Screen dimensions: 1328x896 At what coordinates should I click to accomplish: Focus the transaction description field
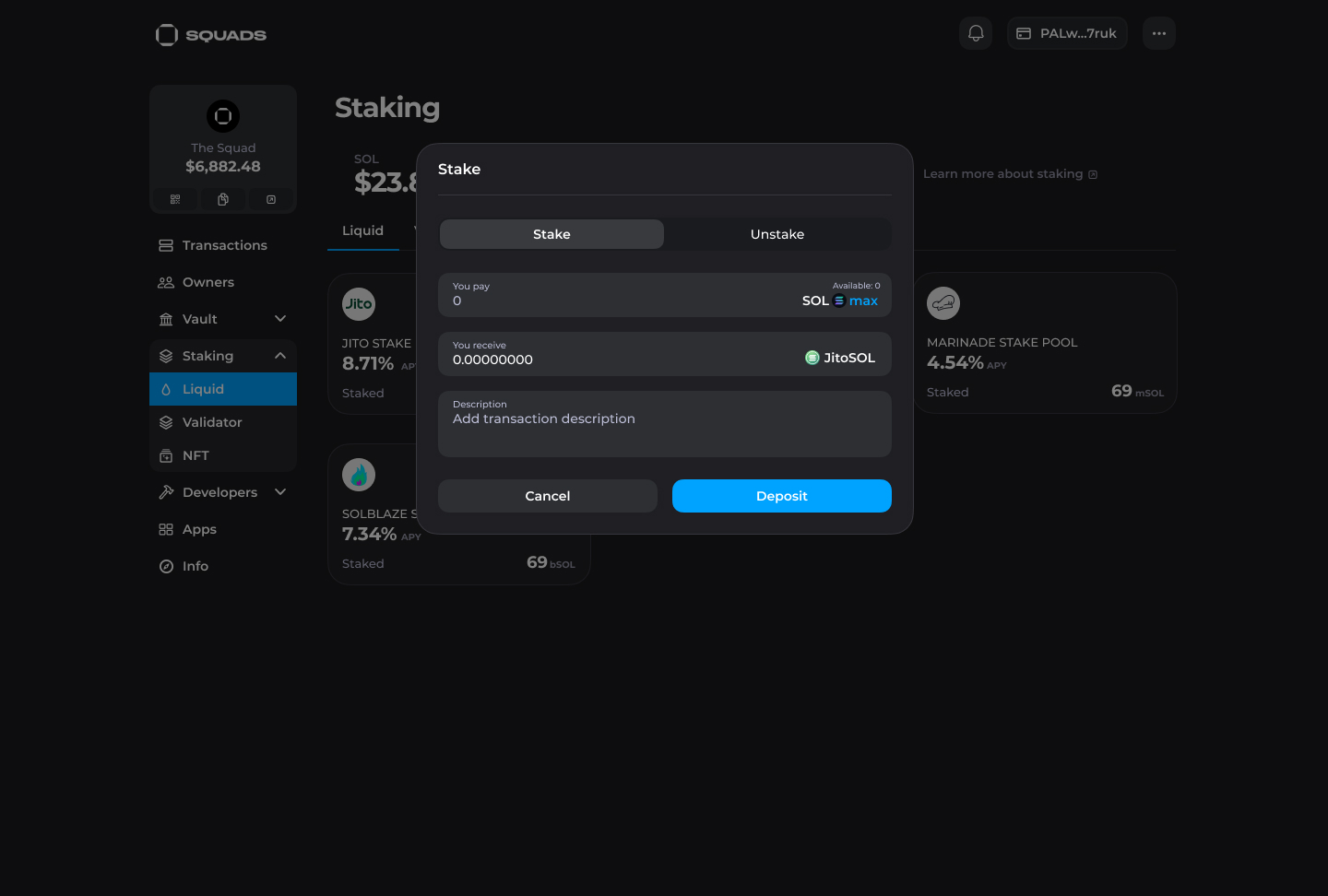664,426
